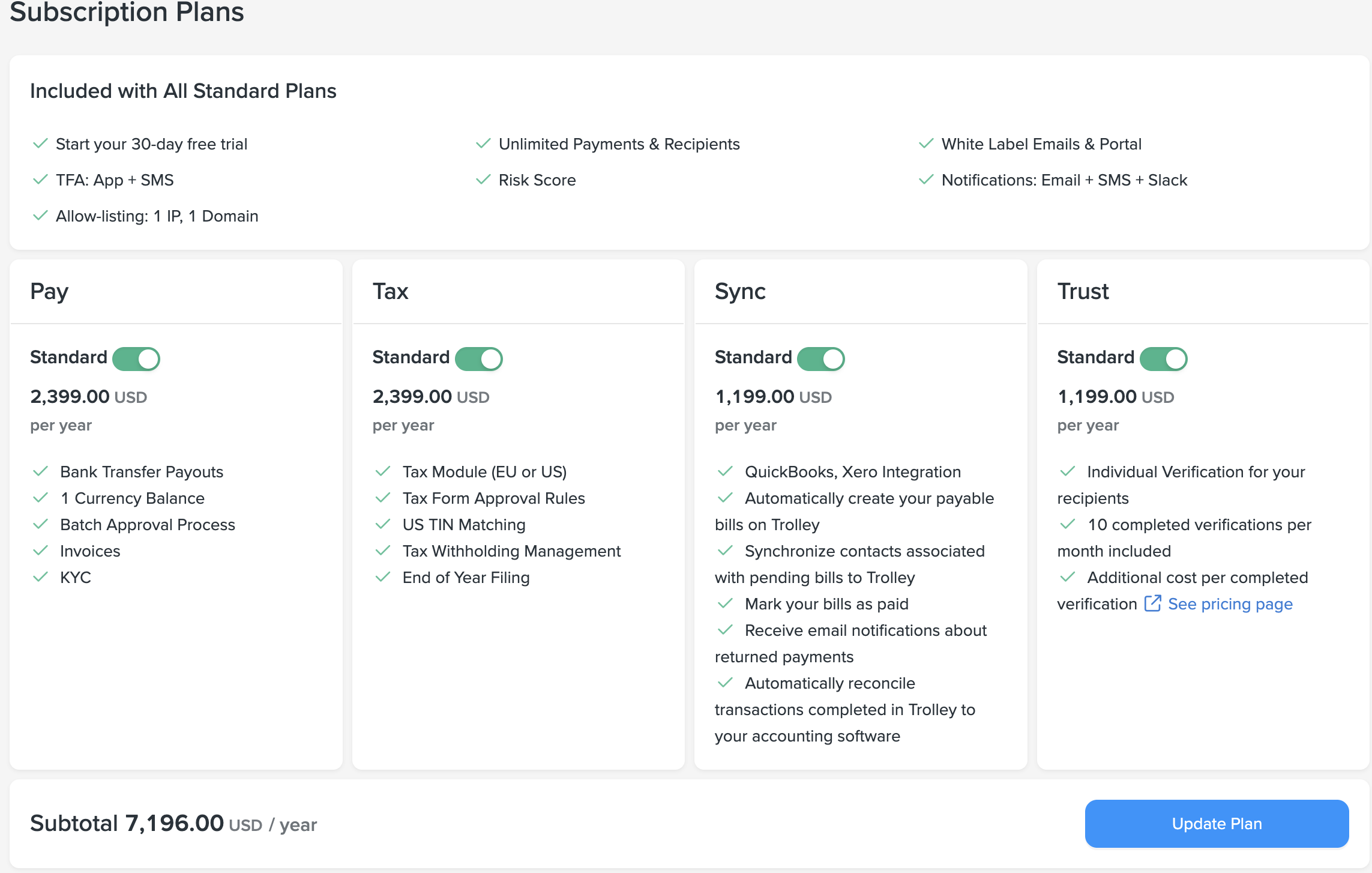The image size is (1372, 873).
Task: Click 'Tax Withholding Management' feature text
Action: click(511, 551)
